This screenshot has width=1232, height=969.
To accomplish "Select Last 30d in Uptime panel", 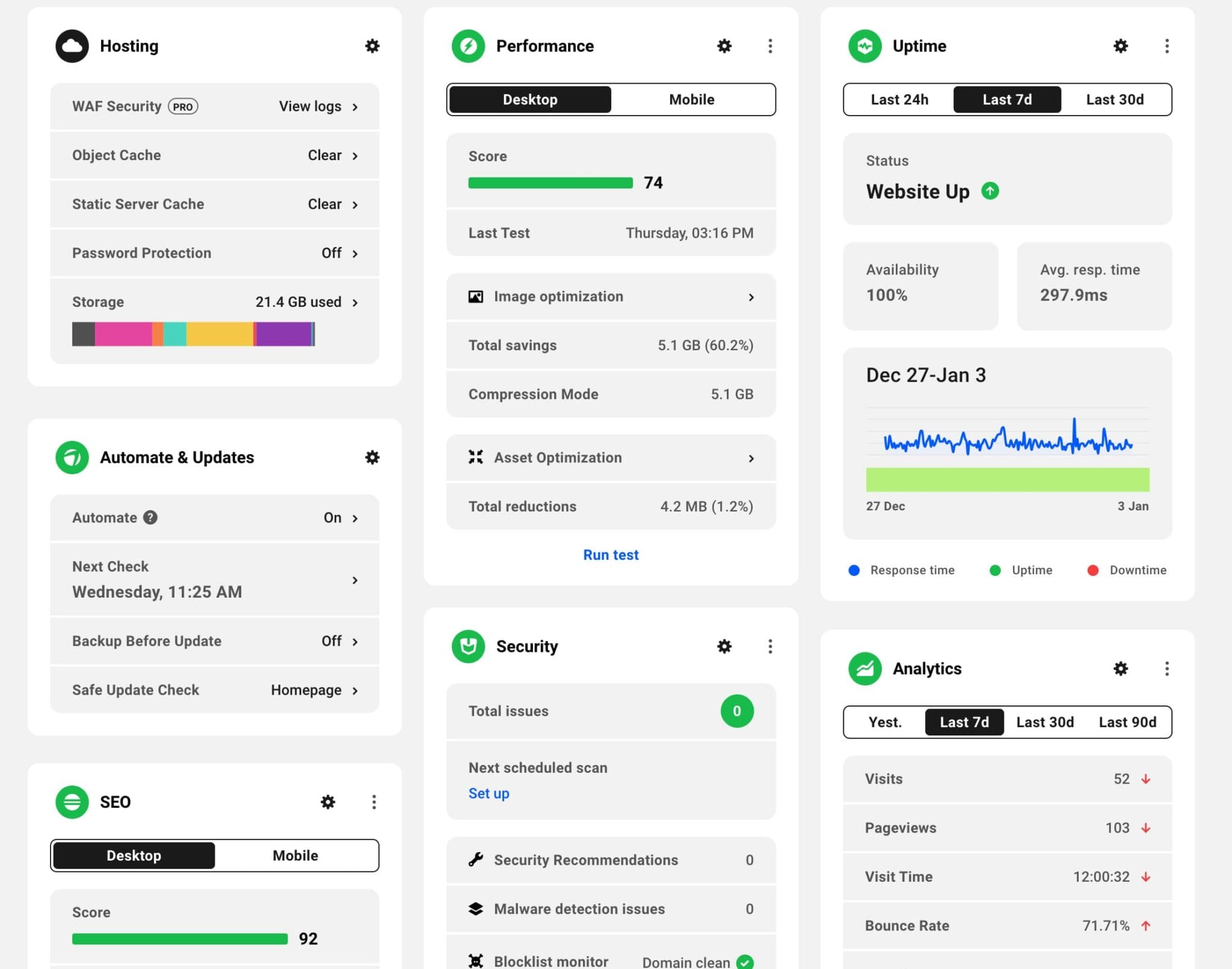I will 1115,99.
